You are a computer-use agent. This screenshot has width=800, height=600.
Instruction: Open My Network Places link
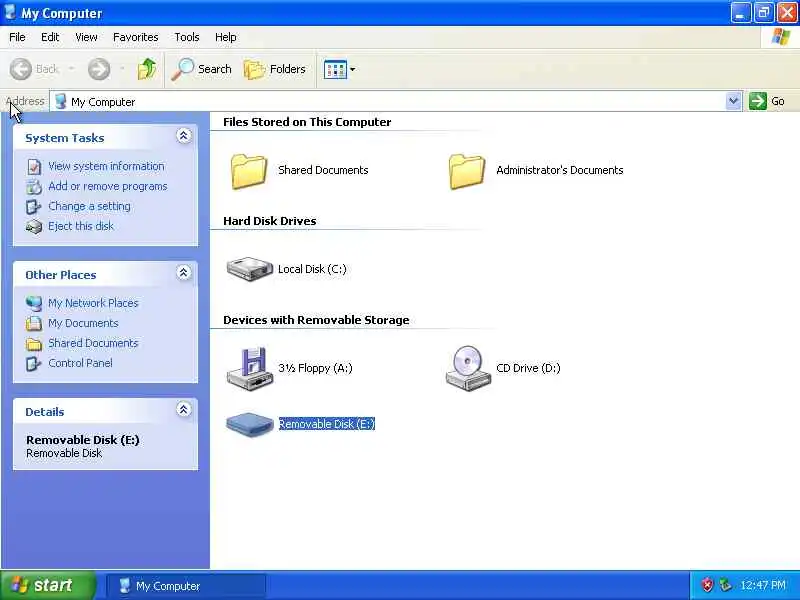pyautogui.click(x=93, y=303)
